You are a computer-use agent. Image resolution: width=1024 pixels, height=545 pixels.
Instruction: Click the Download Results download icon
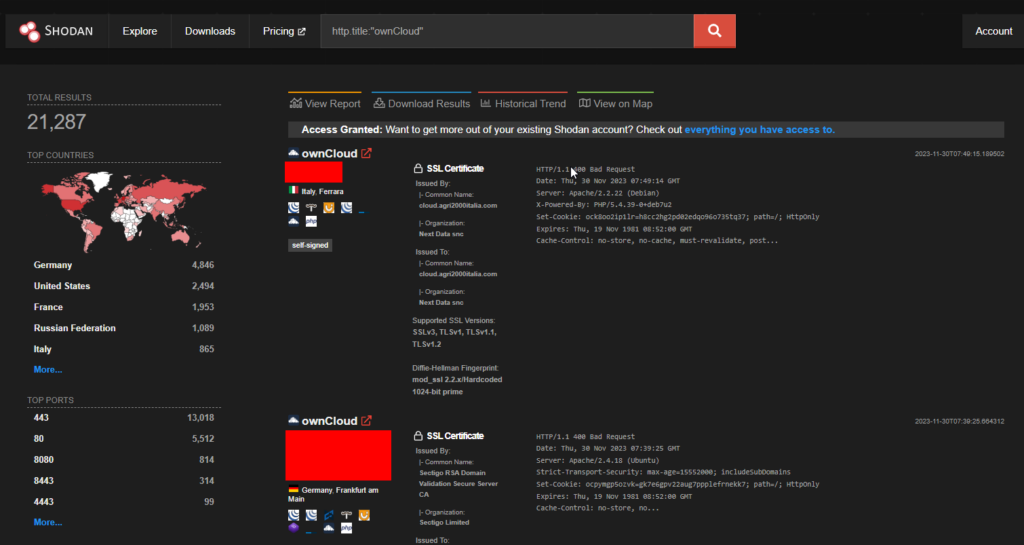click(379, 103)
